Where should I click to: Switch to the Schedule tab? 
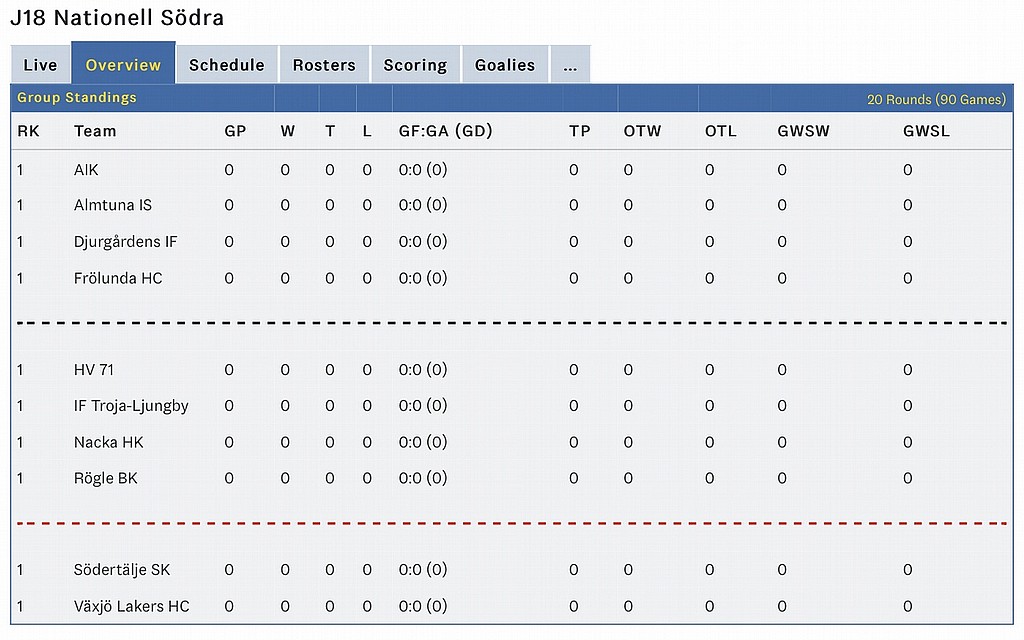[x=227, y=65]
